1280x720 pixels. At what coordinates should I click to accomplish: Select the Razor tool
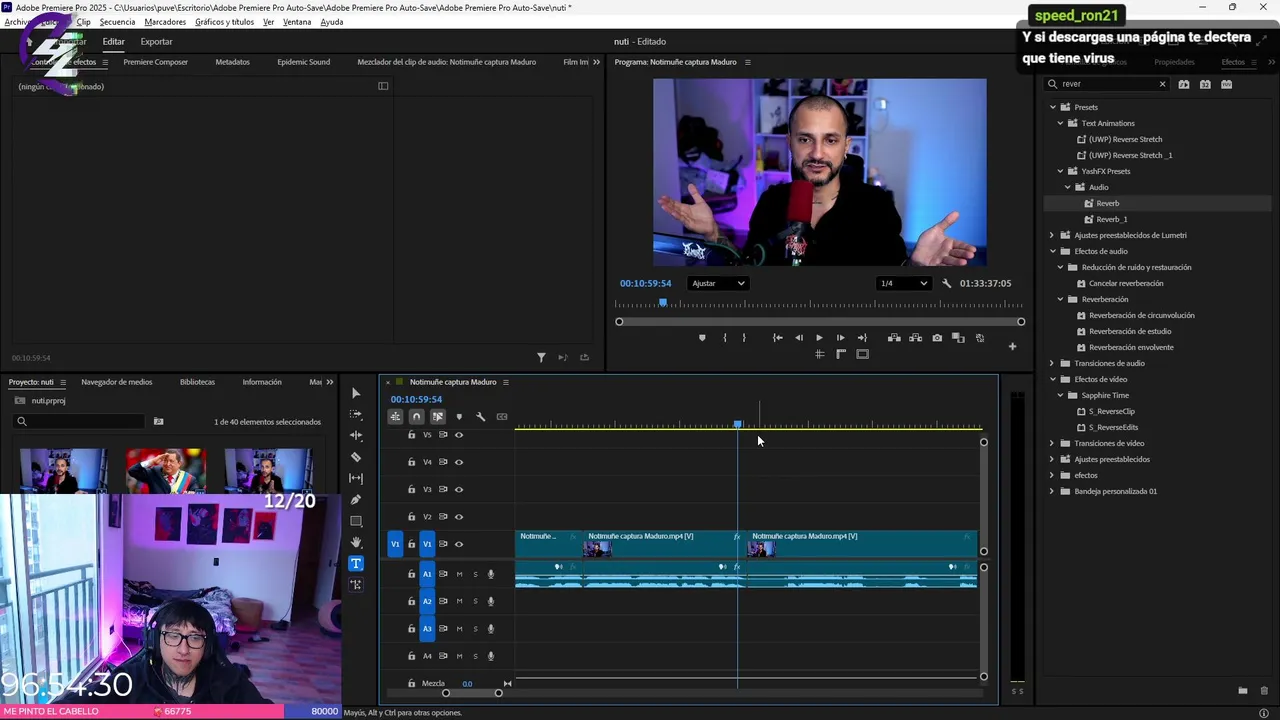click(x=356, y=457)
